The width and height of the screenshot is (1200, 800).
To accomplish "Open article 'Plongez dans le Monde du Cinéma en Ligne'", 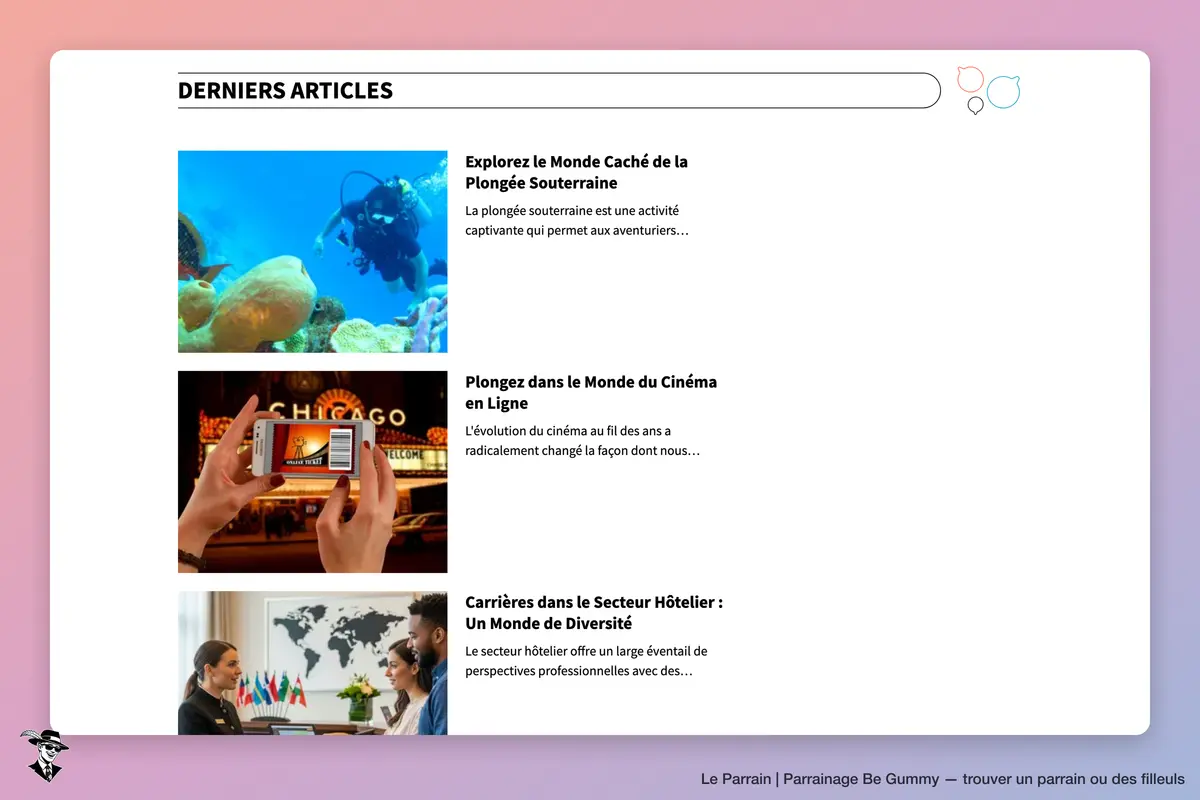I will (591, 392).
